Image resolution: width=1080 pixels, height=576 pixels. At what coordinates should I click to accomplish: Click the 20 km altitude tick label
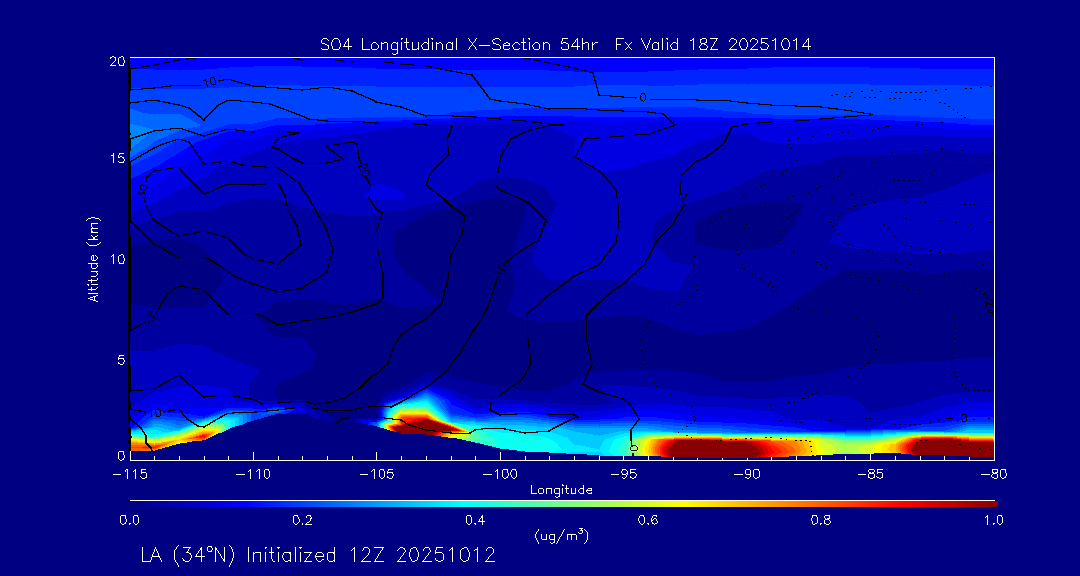click(x=115, y=61)
